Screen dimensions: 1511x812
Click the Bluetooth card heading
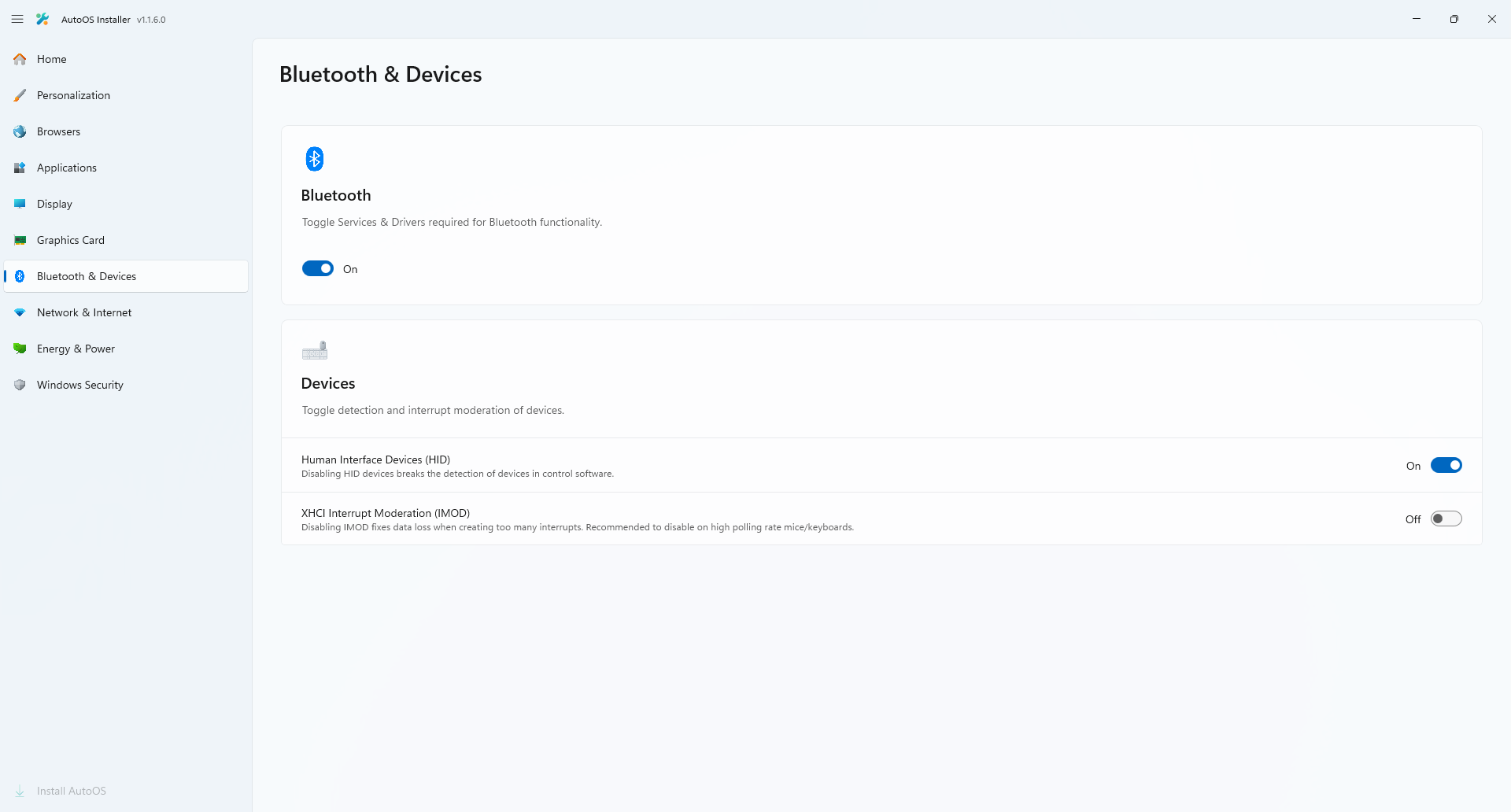pos(336,195)
